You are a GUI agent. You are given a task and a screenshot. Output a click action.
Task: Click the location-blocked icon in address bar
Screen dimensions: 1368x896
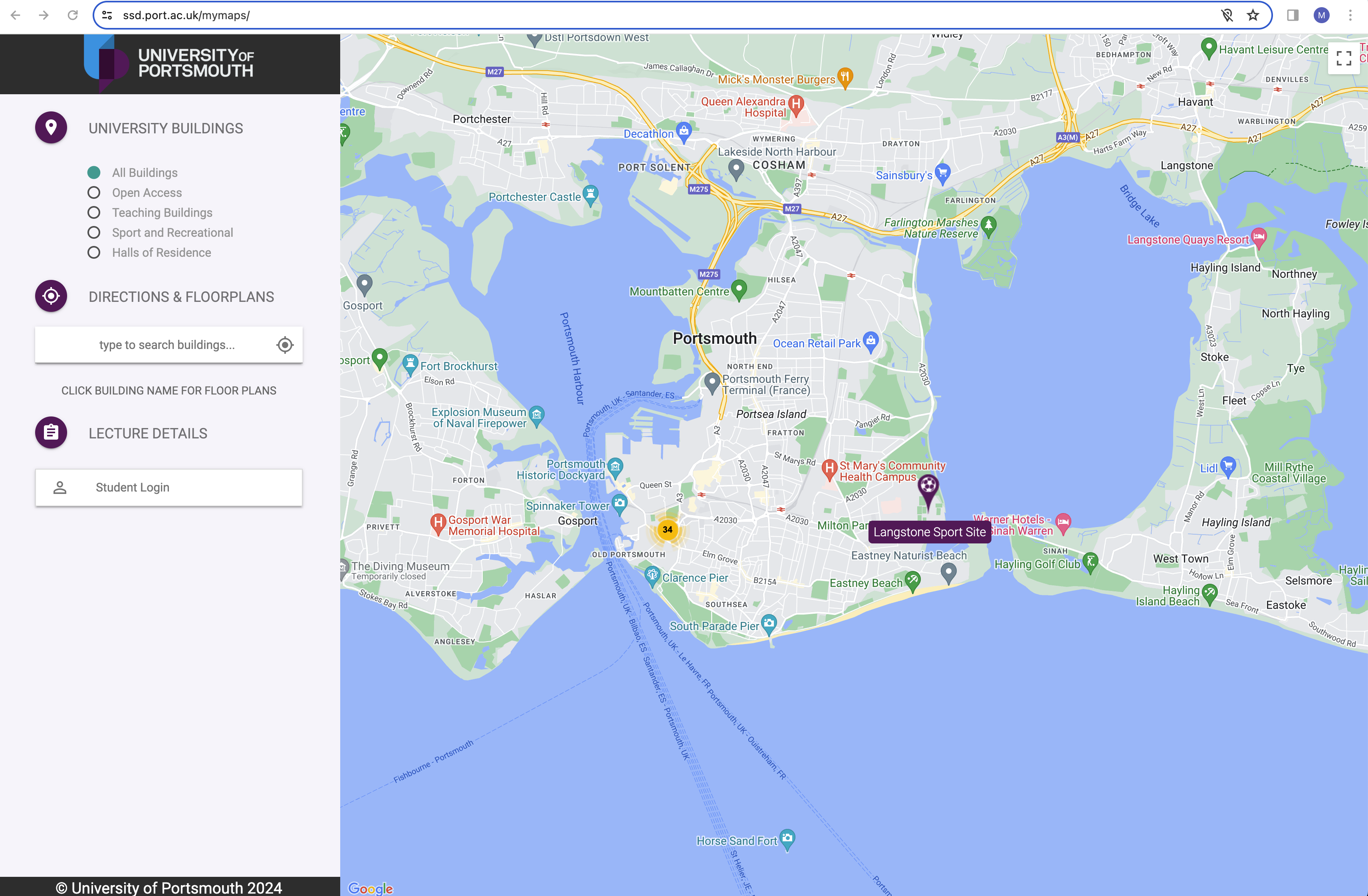click(1227, 16)
